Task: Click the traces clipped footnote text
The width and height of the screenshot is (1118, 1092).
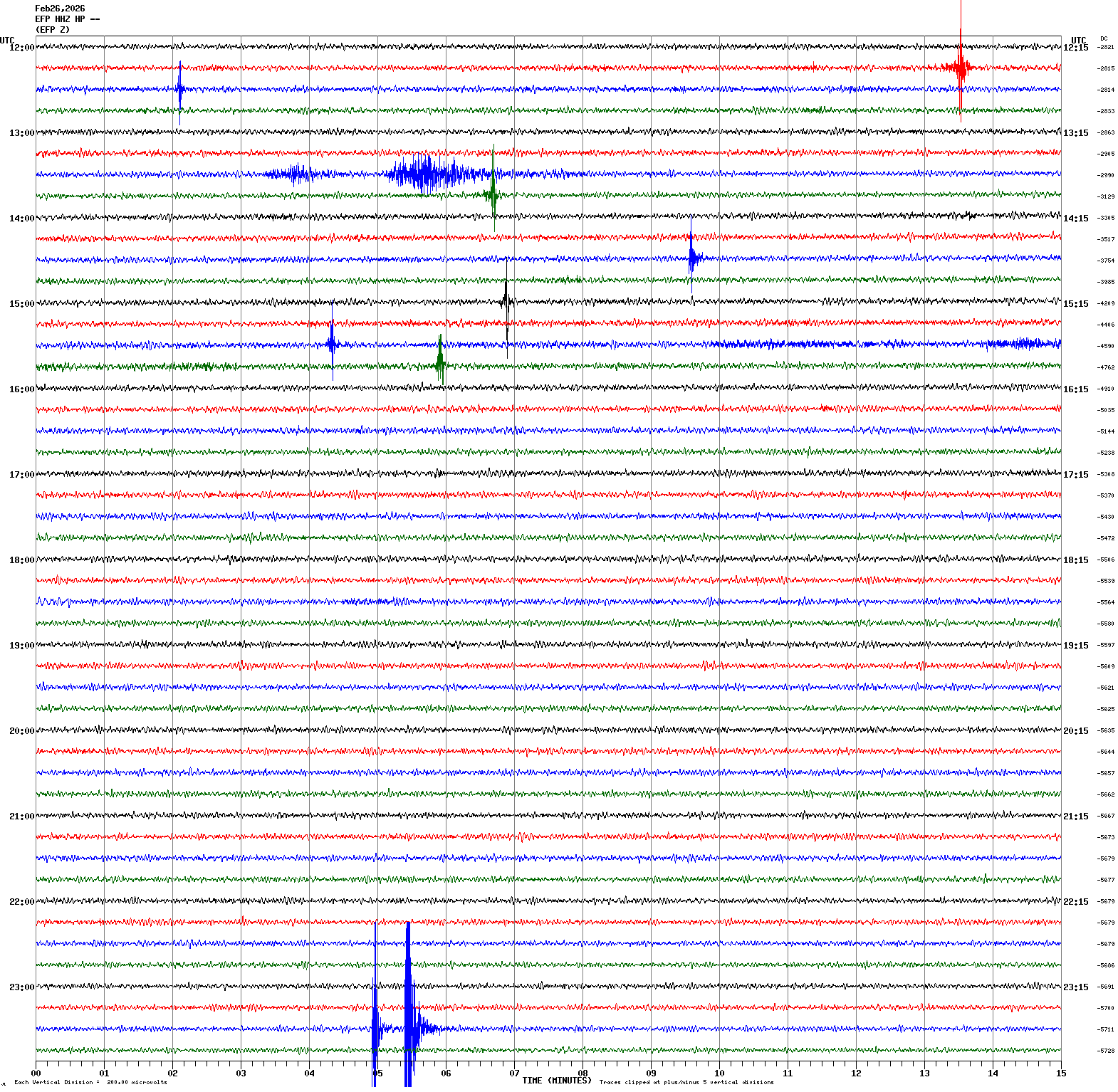Action: pos(686,1082)
